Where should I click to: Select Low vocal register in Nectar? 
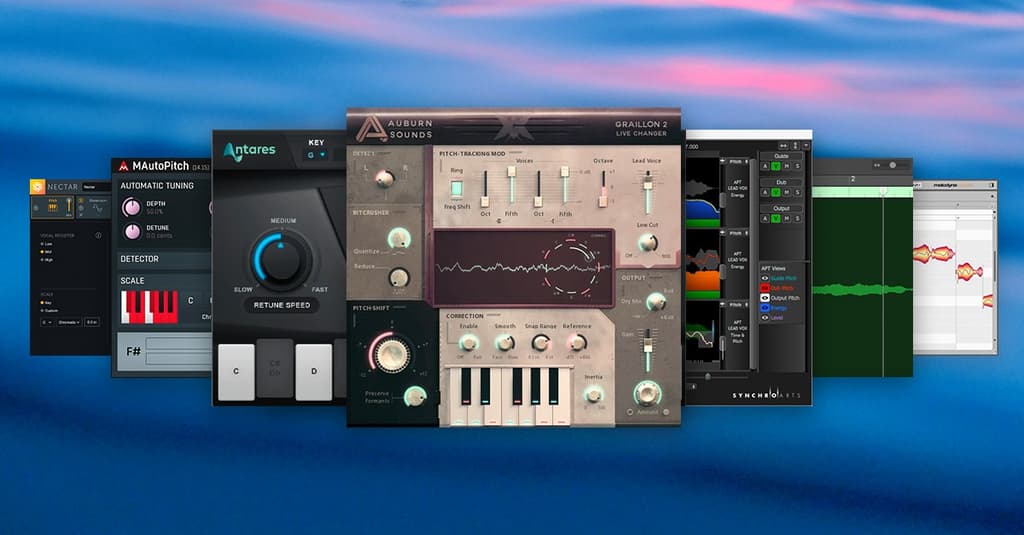(x=47, y=244)
